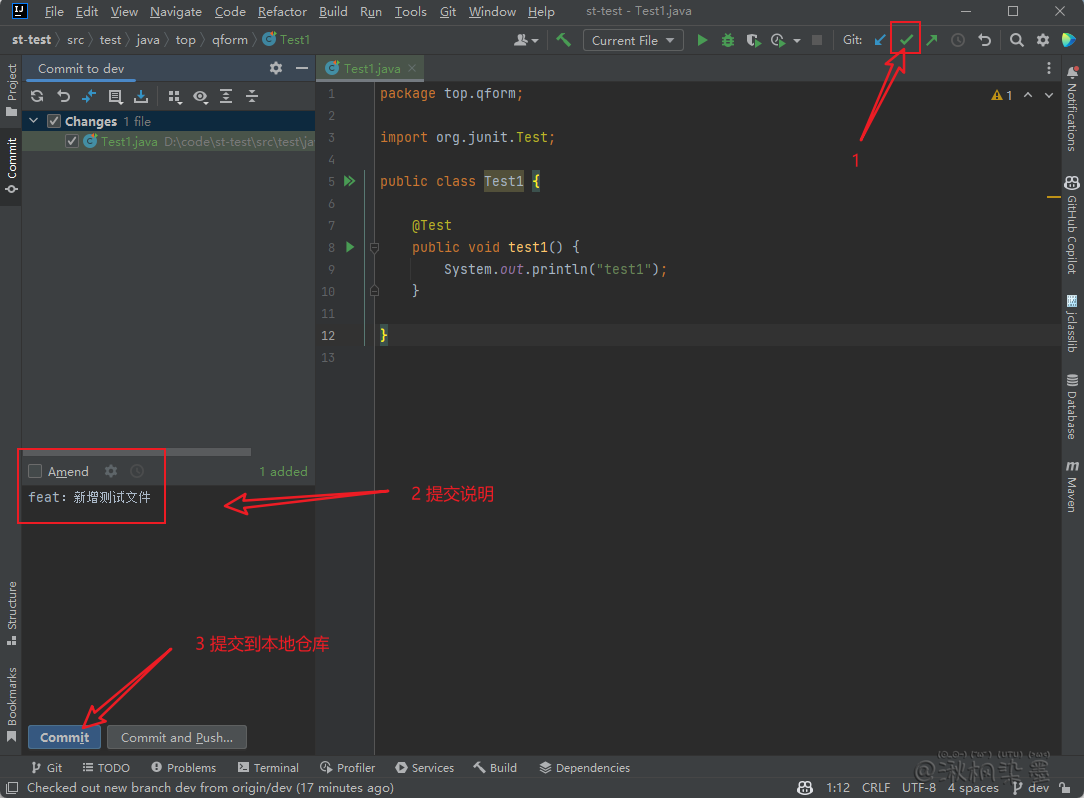Collapse the Changes tree node
1084x798 pixels.
34,121
